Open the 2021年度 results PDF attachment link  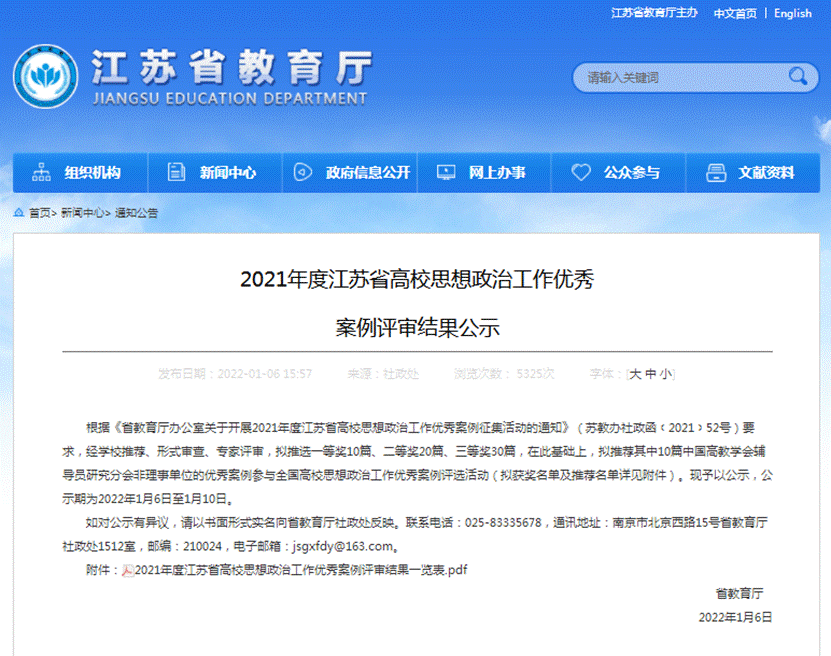click(300, 571)
